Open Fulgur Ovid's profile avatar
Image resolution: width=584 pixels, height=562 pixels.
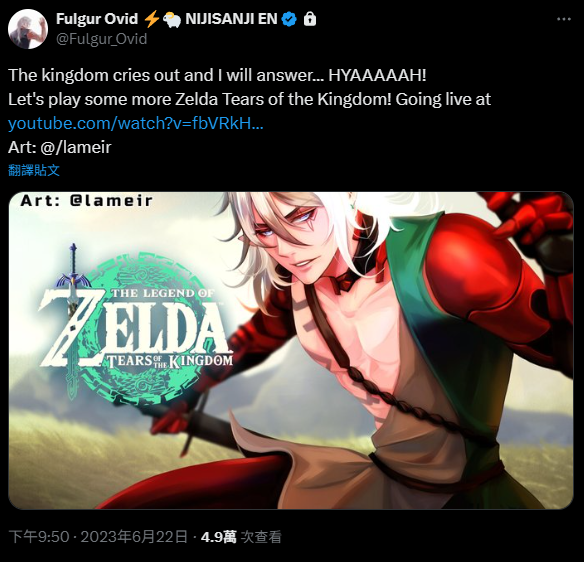pos(28,29)
